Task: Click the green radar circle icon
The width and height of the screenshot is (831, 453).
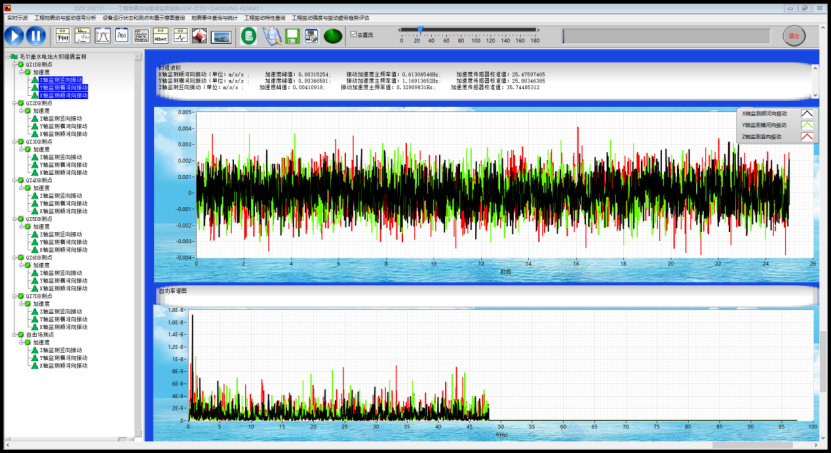Action: click(333, 36)
